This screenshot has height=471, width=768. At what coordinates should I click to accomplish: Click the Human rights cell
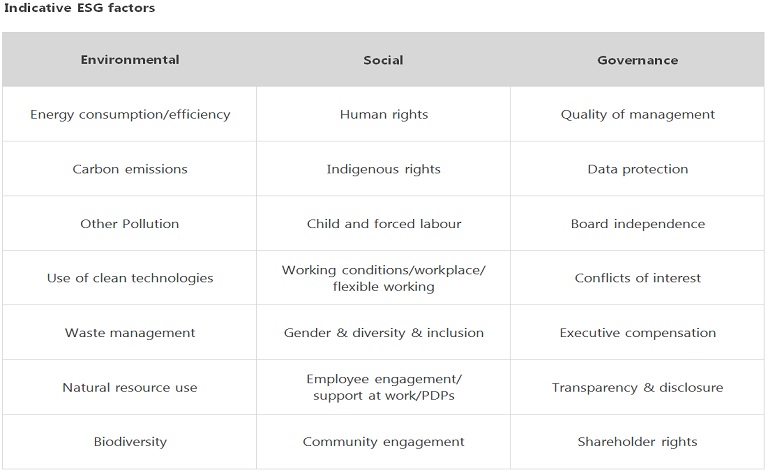pyautogui.click(x=383, y=114)
